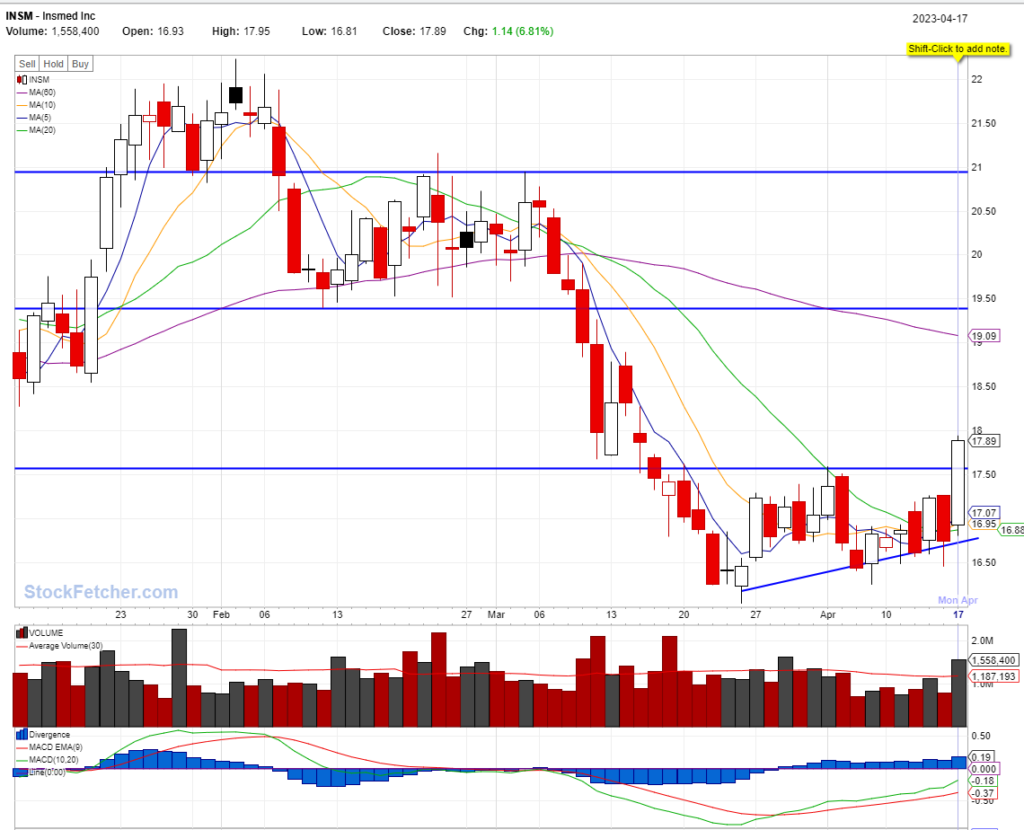Click the 'Shift-Click to add note.' tooltip
The image size is (1024, 830).
click(x=957, y=49)
